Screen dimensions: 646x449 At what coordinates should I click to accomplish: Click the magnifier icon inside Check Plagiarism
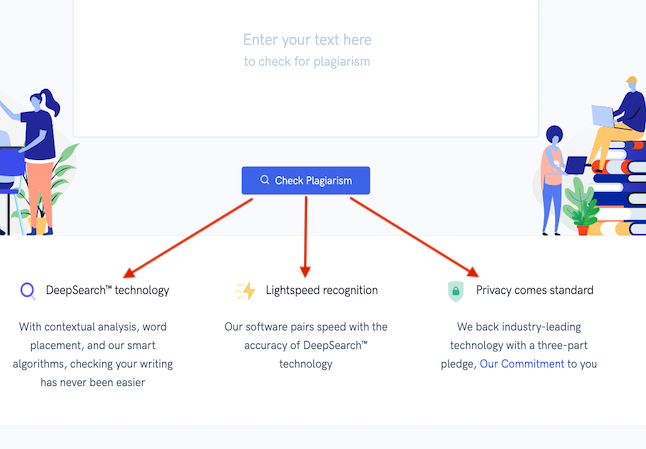coord(264,180)
